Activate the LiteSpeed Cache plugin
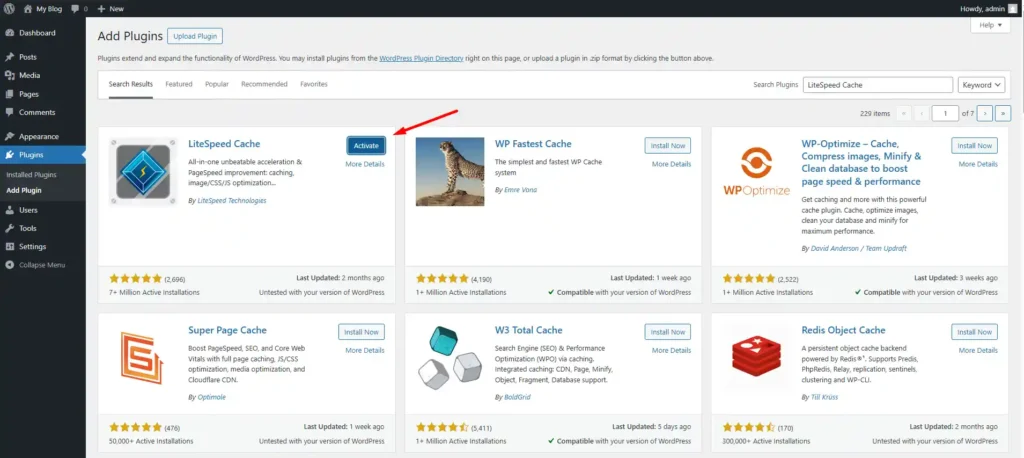The height and width of the screenshot is (458, 1024). pos(366,146)
